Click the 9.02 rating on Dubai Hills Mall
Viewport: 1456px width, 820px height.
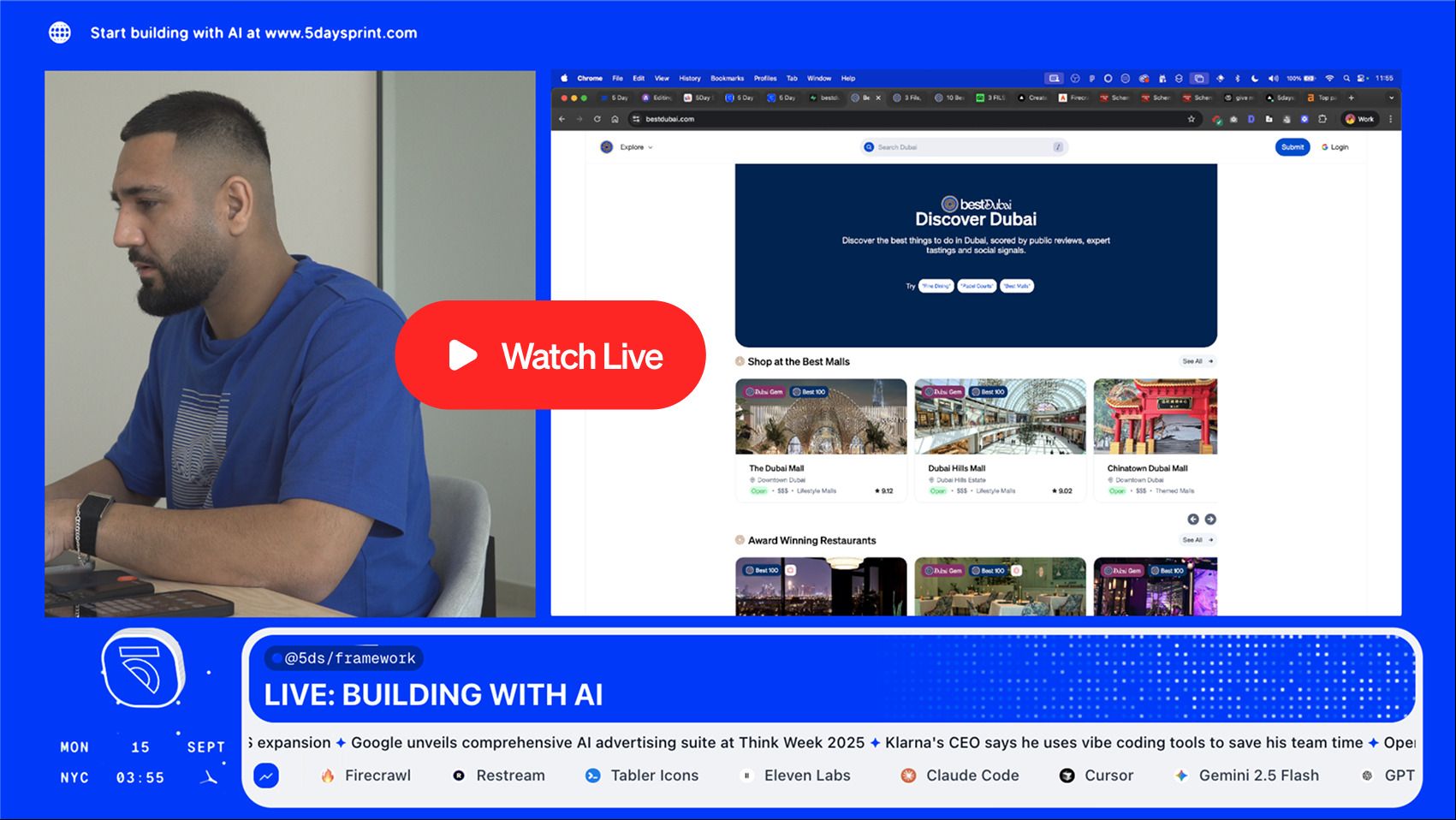coord(1063,491)
